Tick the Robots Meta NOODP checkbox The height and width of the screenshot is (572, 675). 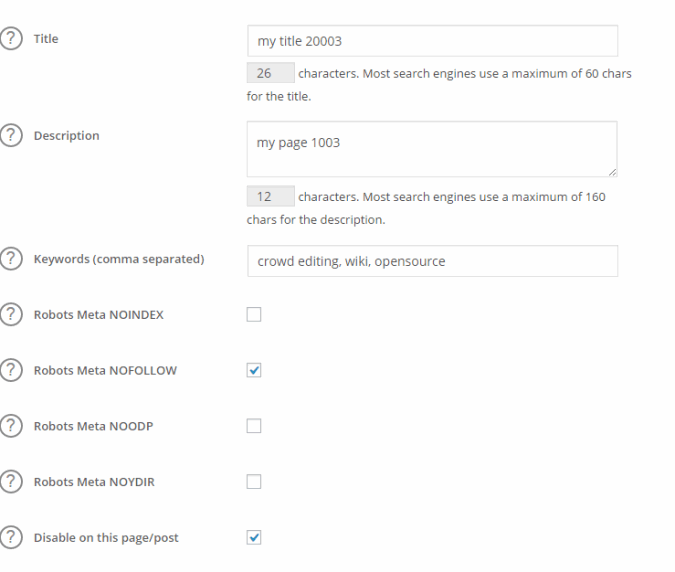(x=254, y=426)
